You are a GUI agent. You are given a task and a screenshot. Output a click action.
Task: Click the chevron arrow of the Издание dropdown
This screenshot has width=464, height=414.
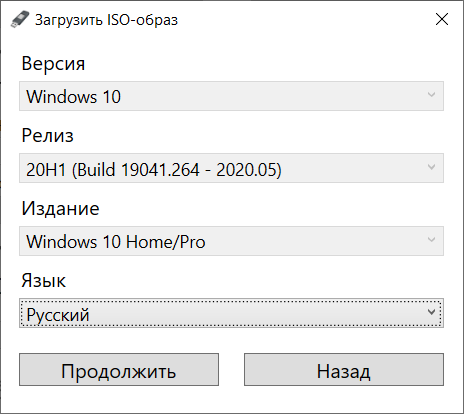point(431,239)
